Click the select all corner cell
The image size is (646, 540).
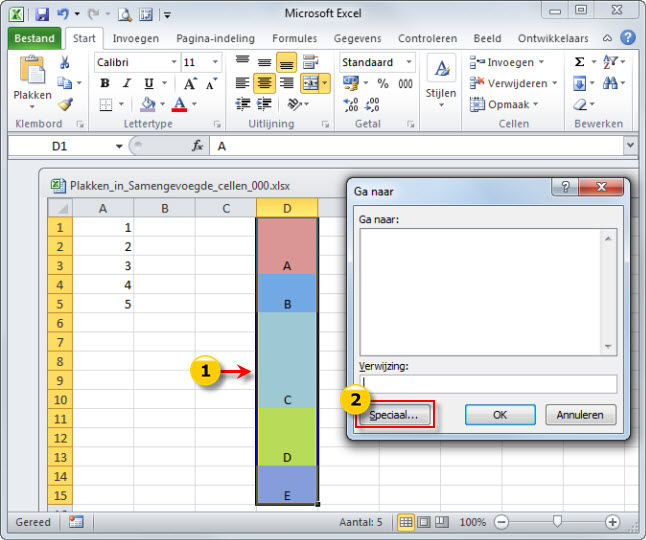[61, 208]
